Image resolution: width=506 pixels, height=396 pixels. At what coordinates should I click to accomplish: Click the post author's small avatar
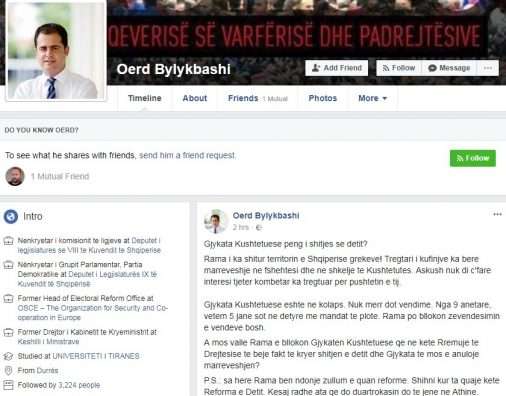point(216,221)
